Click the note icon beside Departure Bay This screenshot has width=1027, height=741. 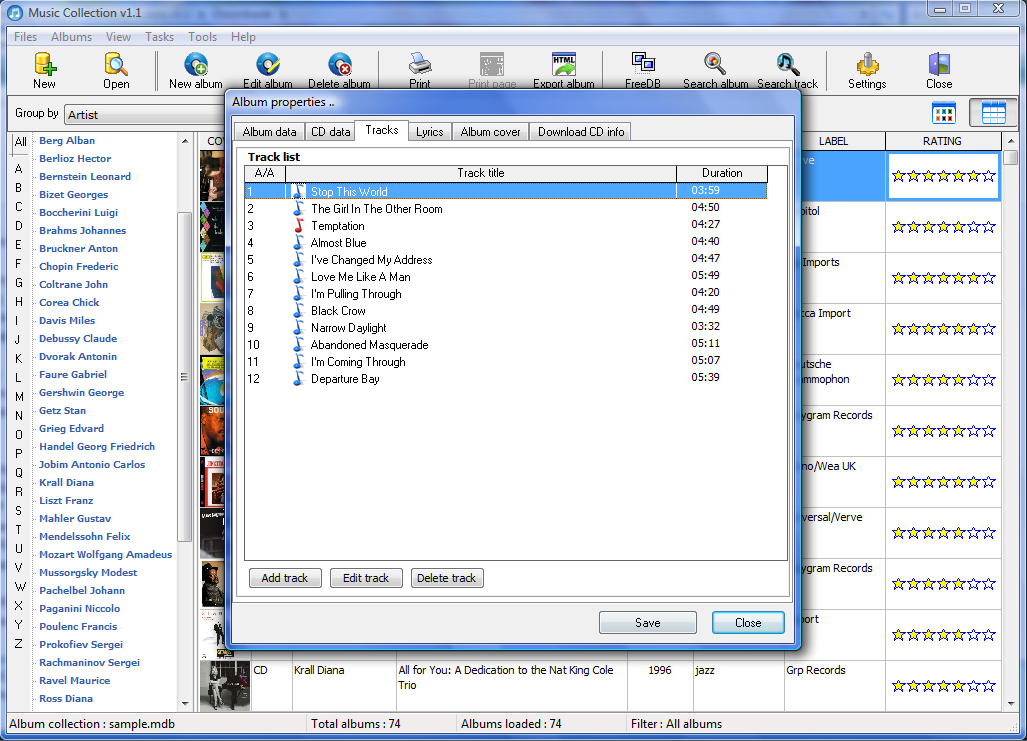(299, 379)
